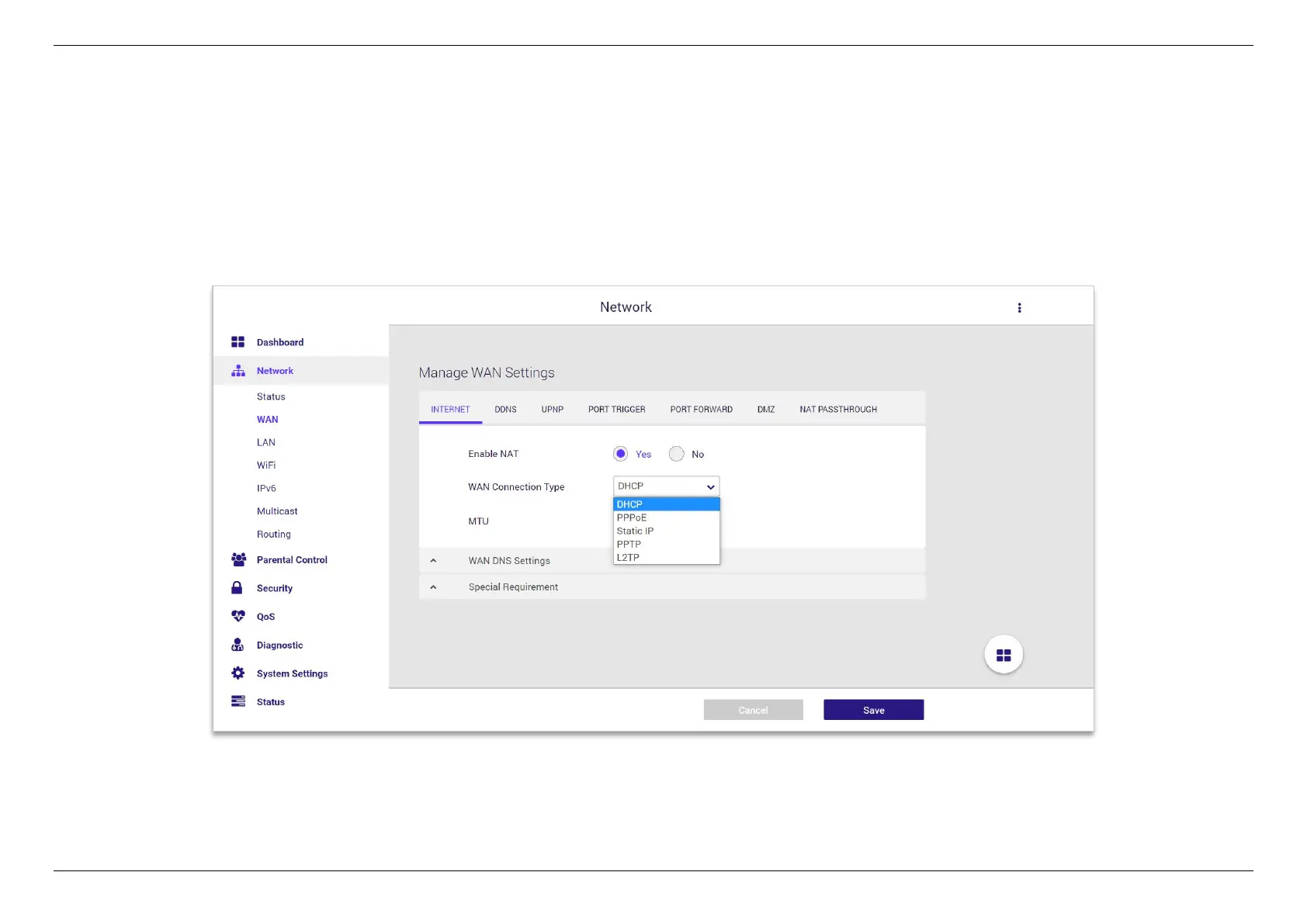Open the WiFi submenu item
Image resolution: width=1307 pixels, height=924 pixels.
[266, 465]
